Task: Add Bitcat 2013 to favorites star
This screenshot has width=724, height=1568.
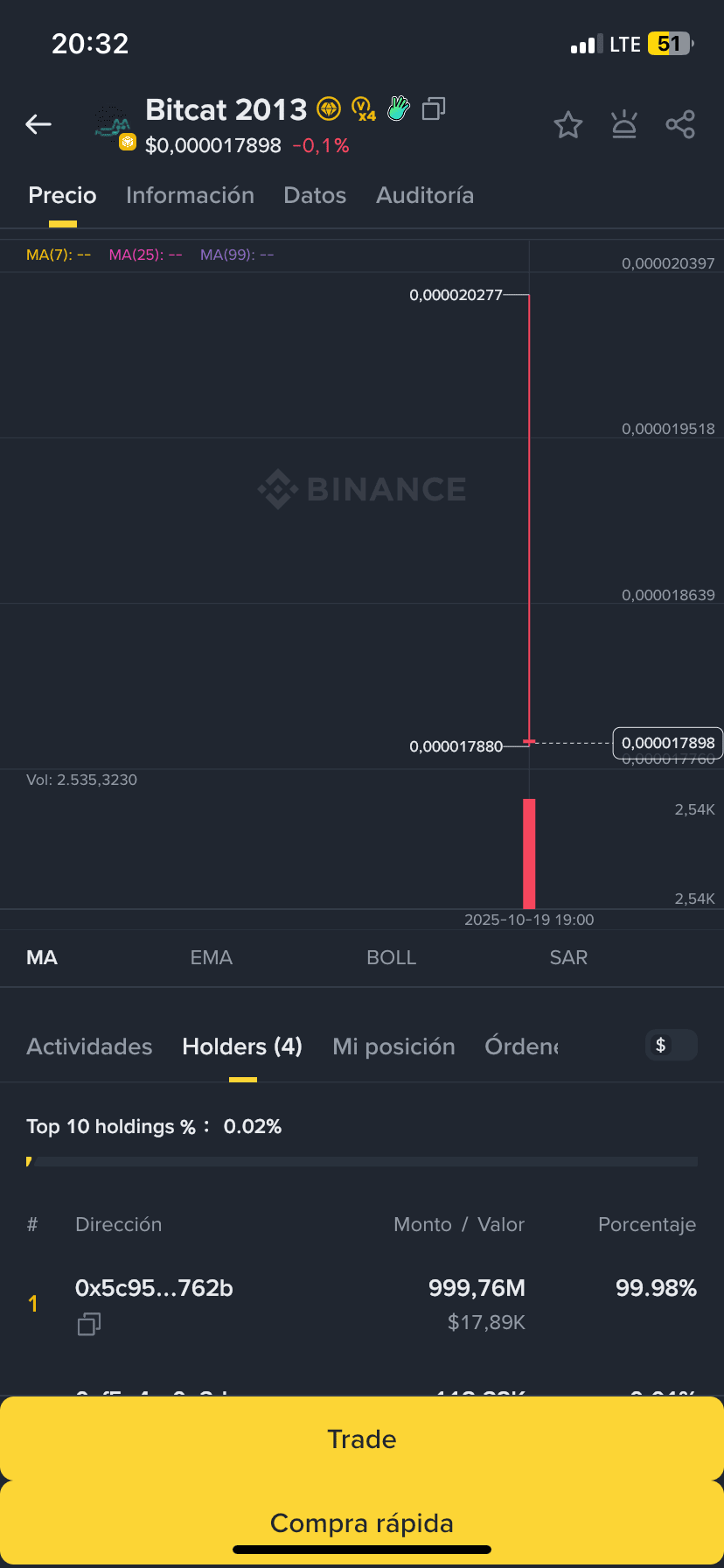Action: [x=568, y=125]
